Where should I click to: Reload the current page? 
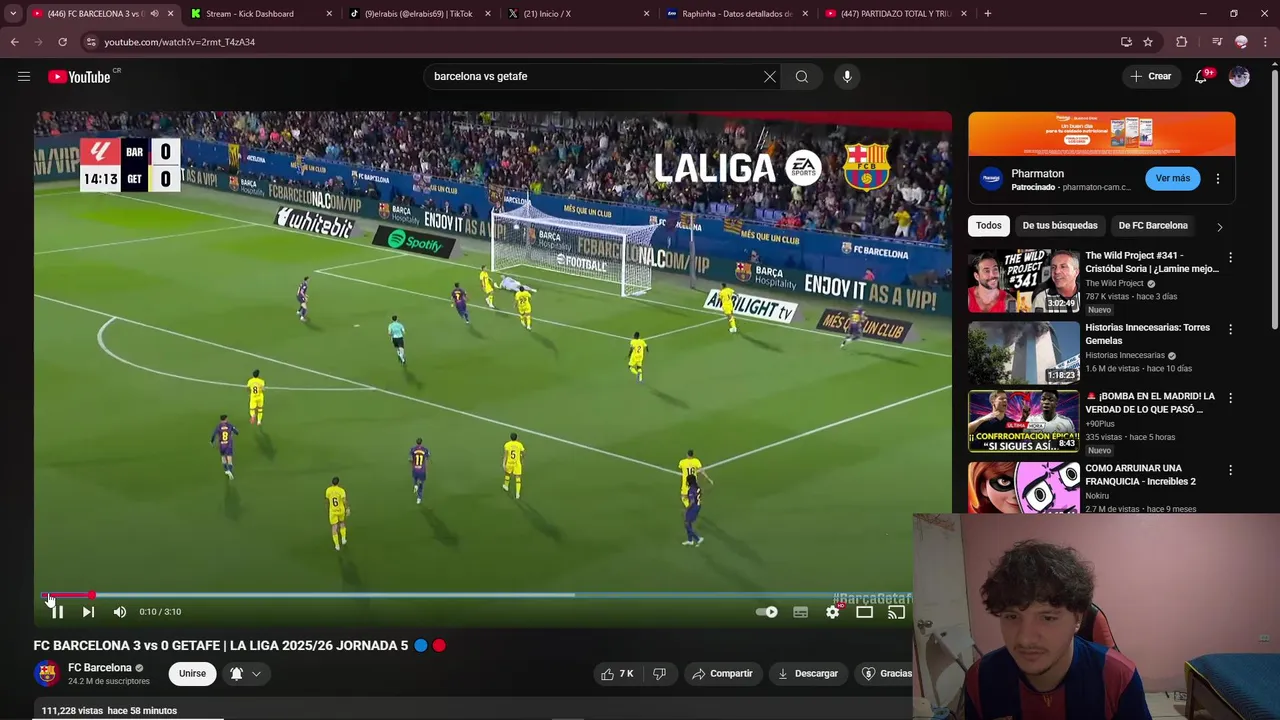tap(62, 42)
